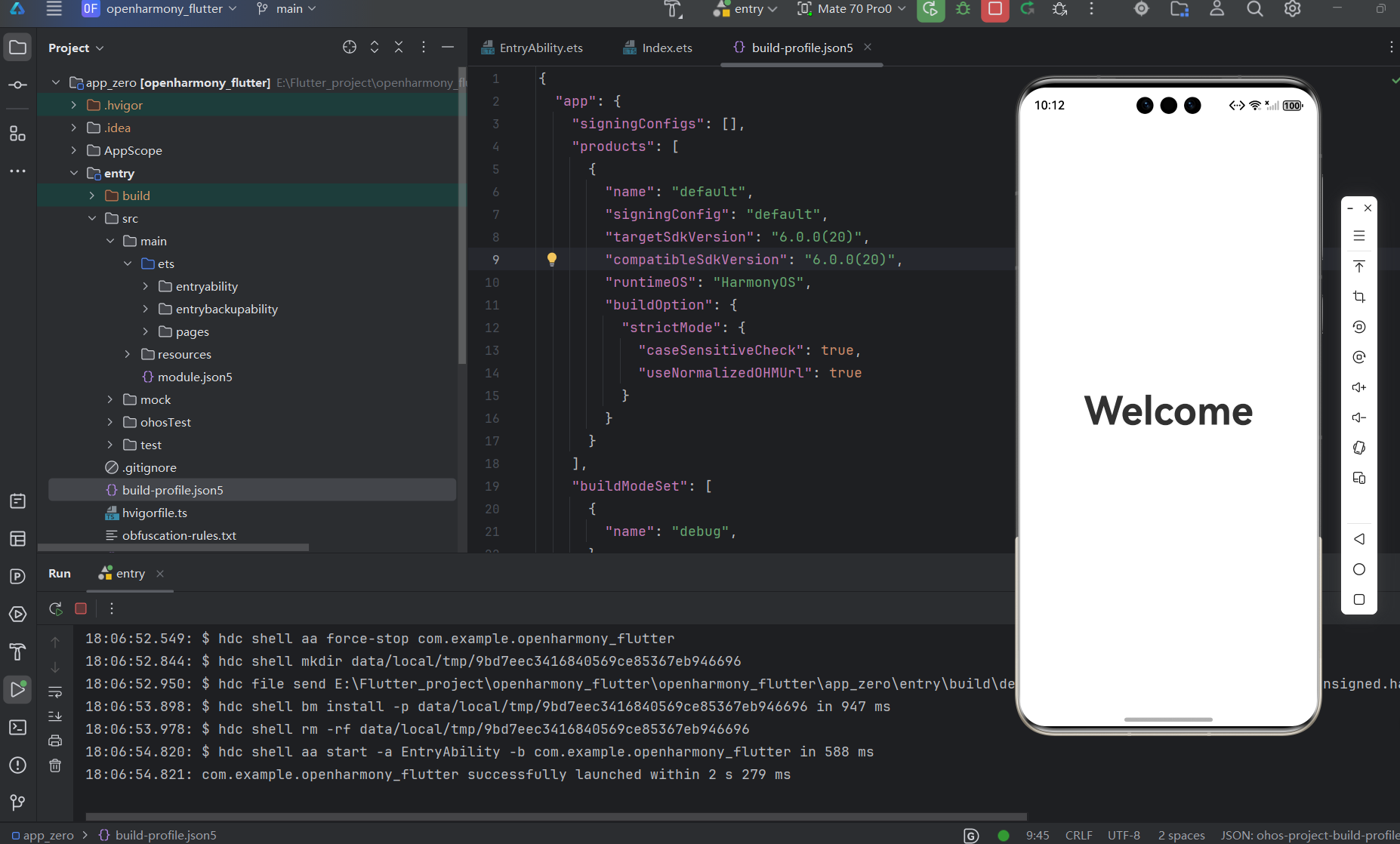The height and width of the screenshot is (844, 1400).
Task: Close the entry tab in Run panel
Action: coord(160,574)
